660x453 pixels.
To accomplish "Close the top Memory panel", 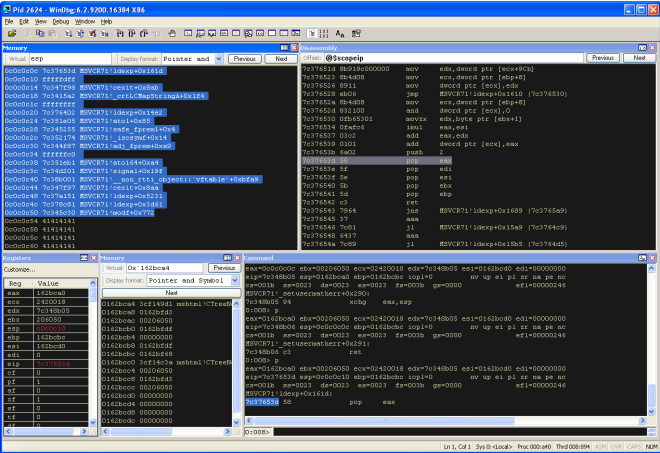I will [x=293, y=47].
